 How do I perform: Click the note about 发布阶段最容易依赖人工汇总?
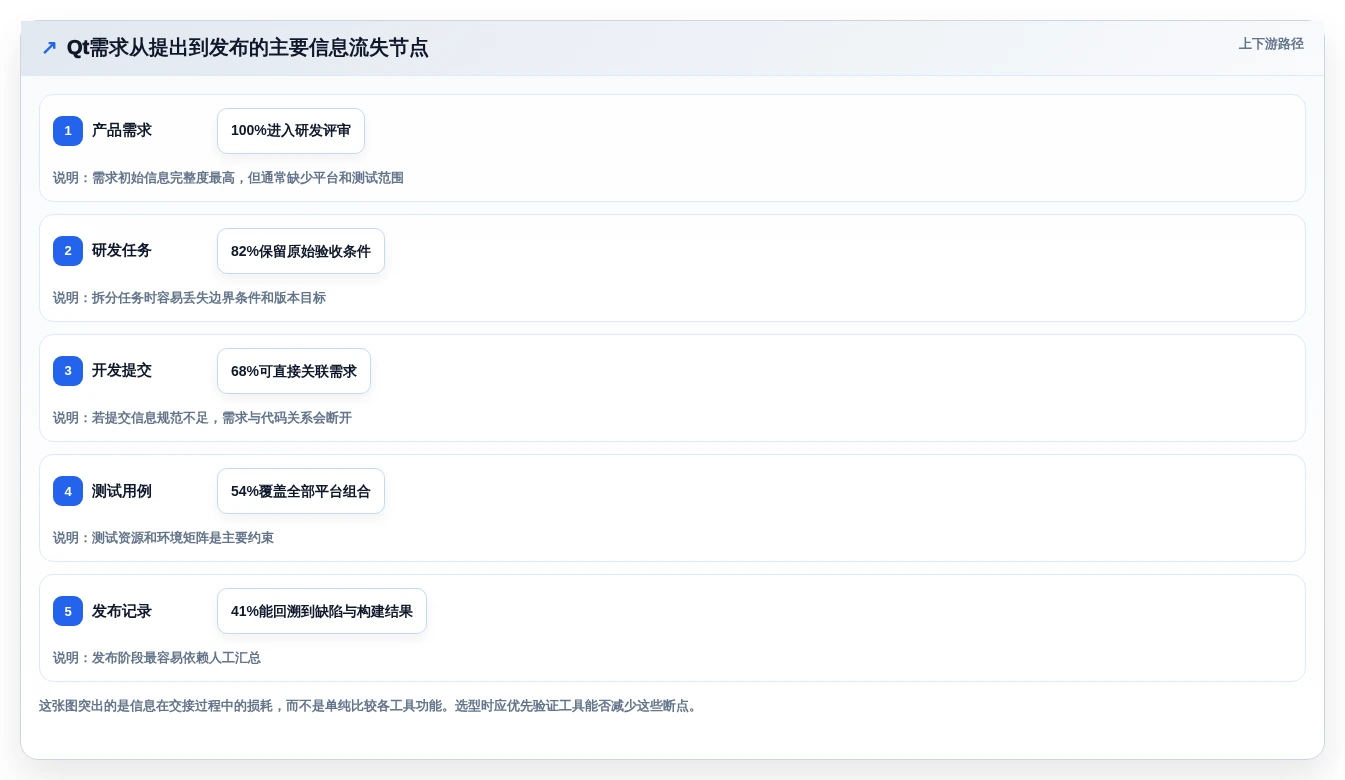(157, 658)
